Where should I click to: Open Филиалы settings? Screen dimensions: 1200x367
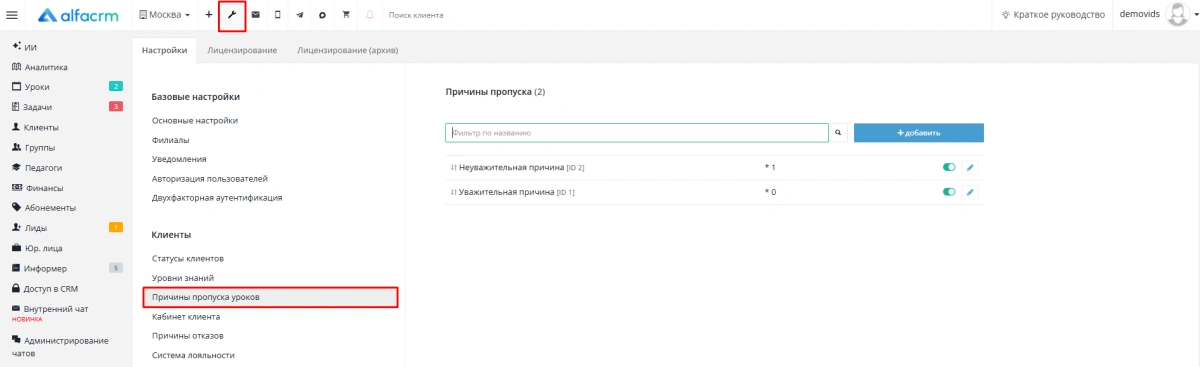(171, 140)
